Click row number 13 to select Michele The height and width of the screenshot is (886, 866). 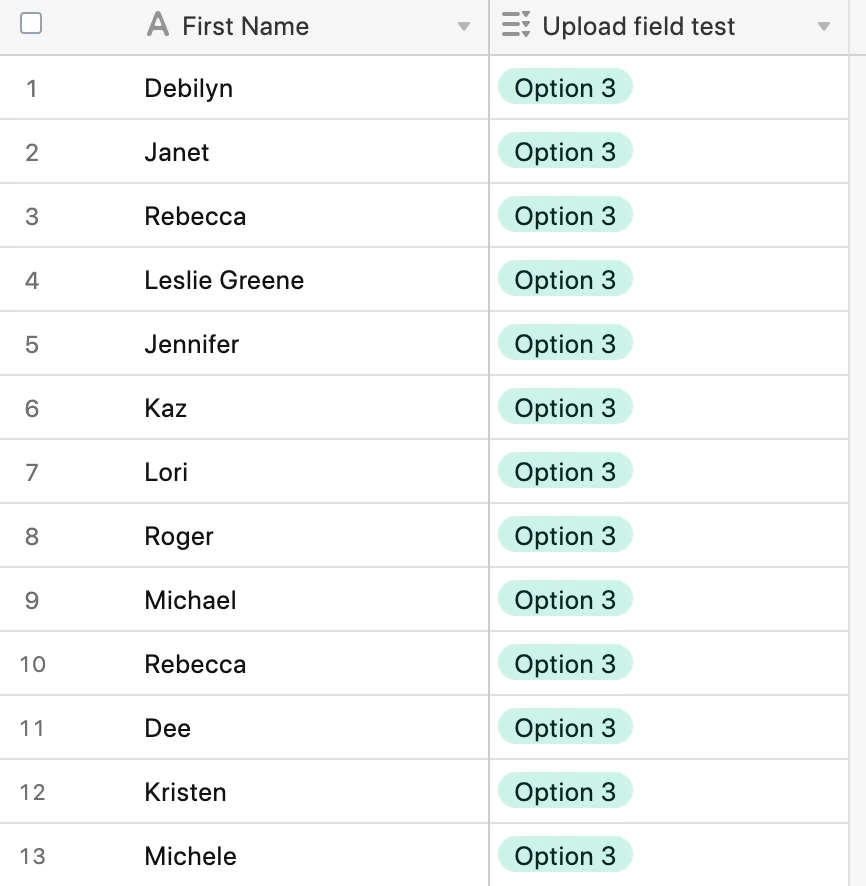point(32,856)
